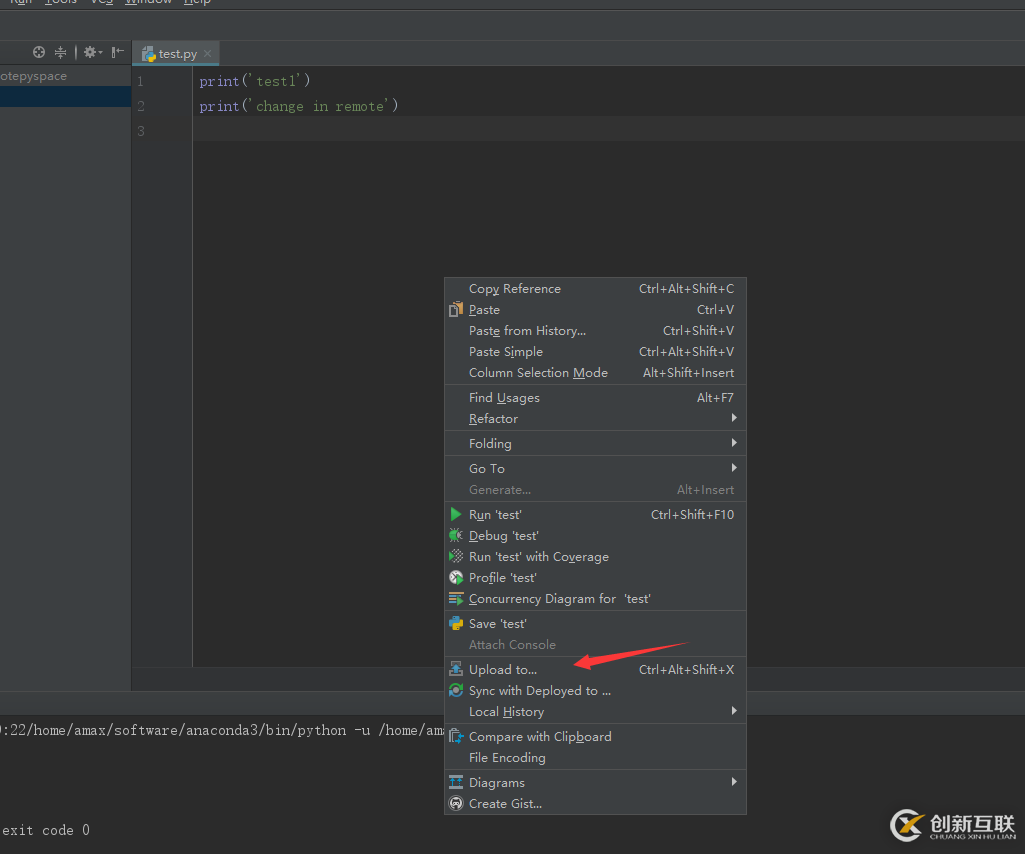This screenshot has height=854, width=1025.
Task: Switch to the test.py editor tab
Action: (x=176, y=54)
